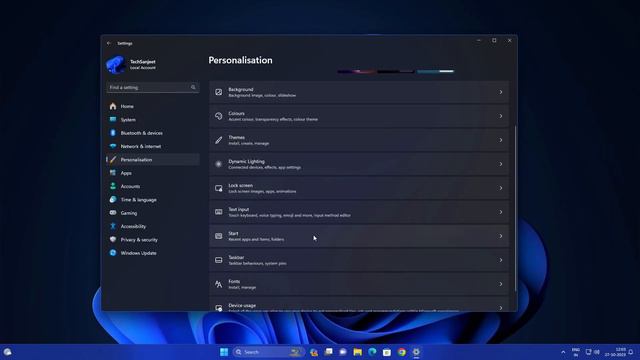Open the notification bell in the tray
640x360 pixels.
[x=631, y=352]
